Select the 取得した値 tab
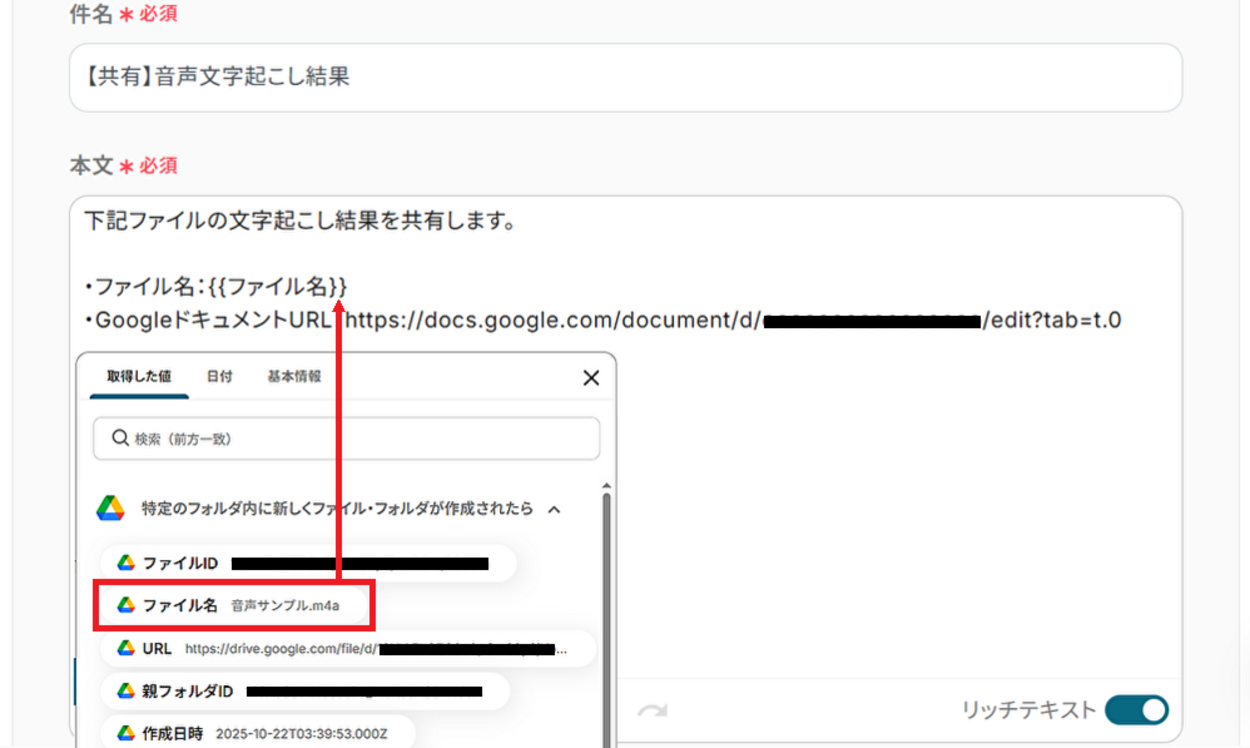Viewport: 1250px width, 748px height. coord(137,377)
